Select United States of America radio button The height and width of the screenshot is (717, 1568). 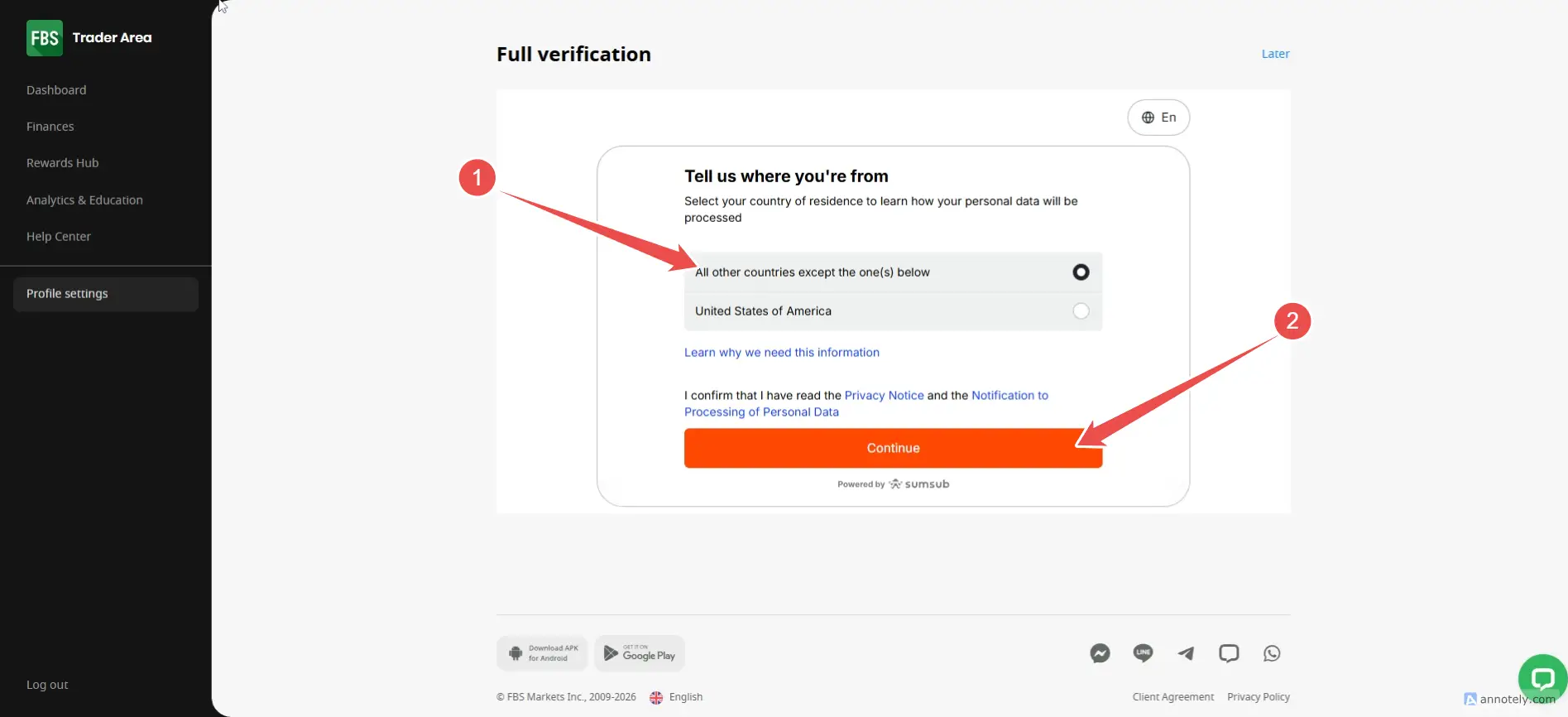tap(1081, 311)
